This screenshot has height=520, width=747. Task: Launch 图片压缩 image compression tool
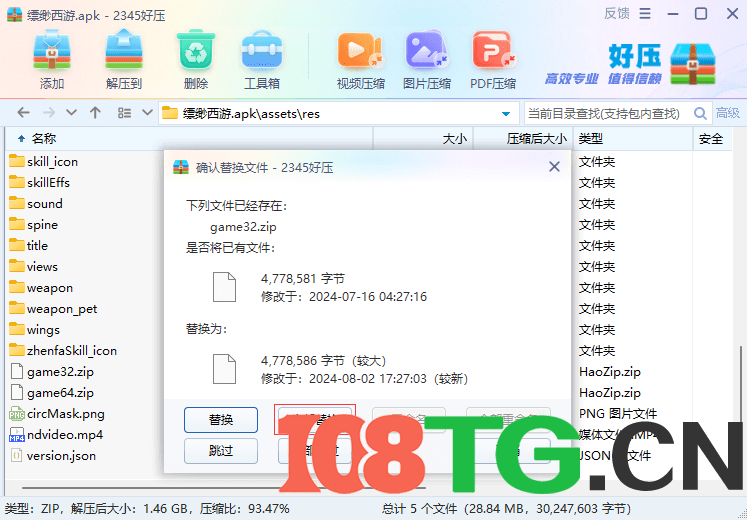coord(426,59)
